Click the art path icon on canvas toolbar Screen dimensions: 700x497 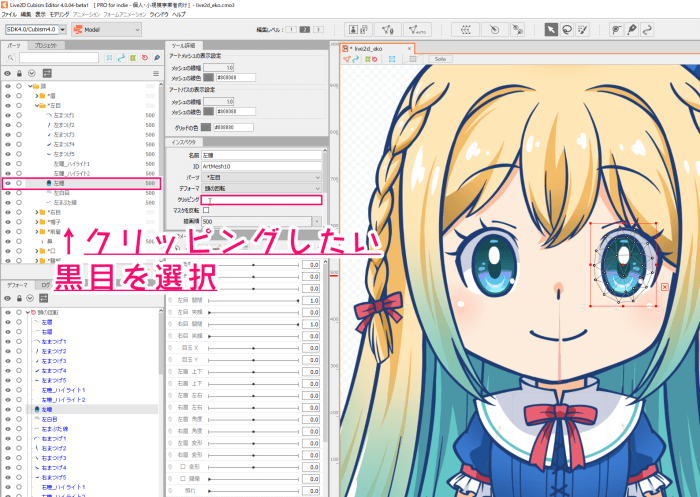[356, 59]
